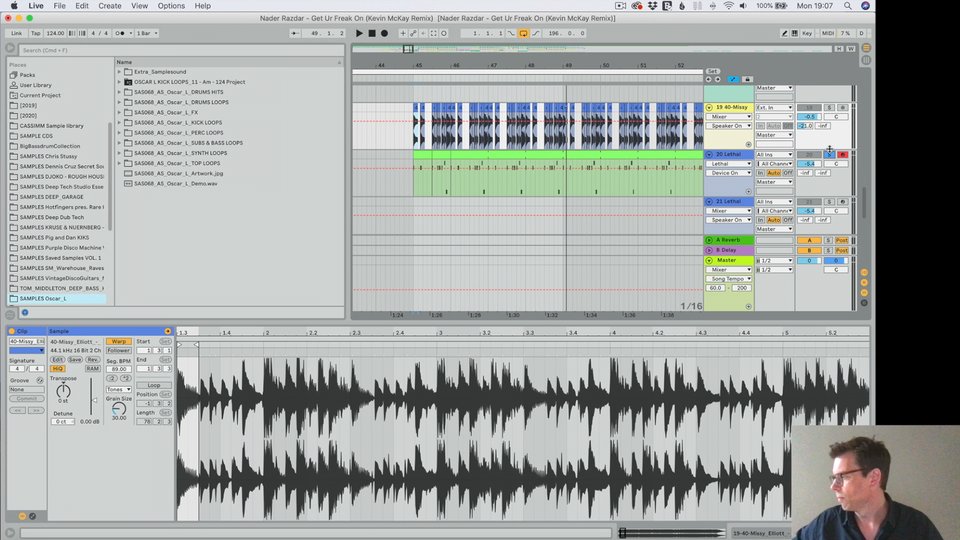Viewport: 960px width, 540px height.
Task: Click the Link button
Action: [17, 33]
